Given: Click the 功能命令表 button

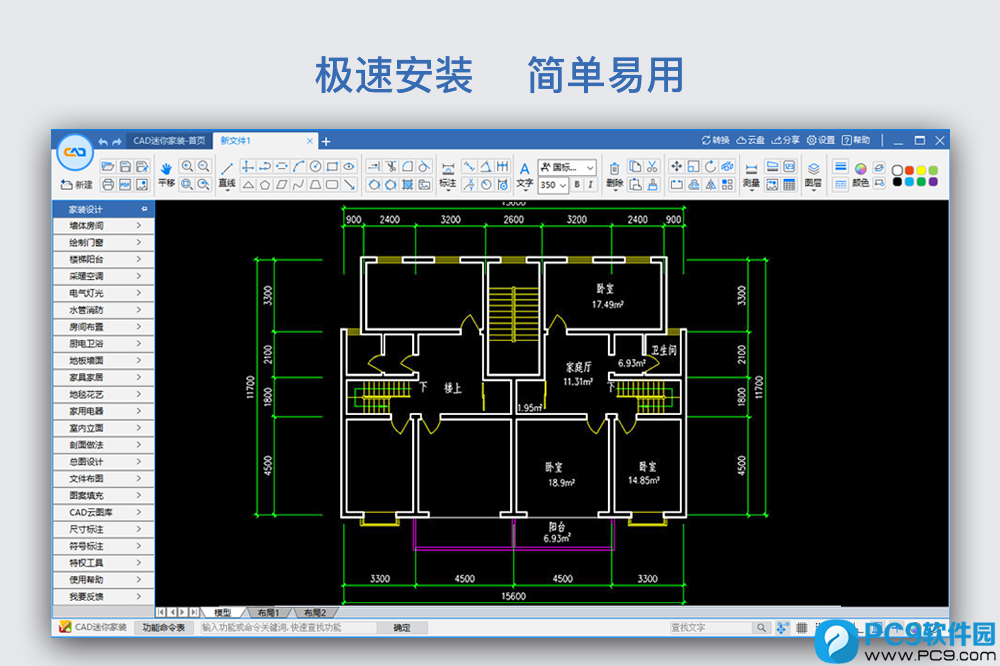Looking at the screenshot, I should coord(163,628).
